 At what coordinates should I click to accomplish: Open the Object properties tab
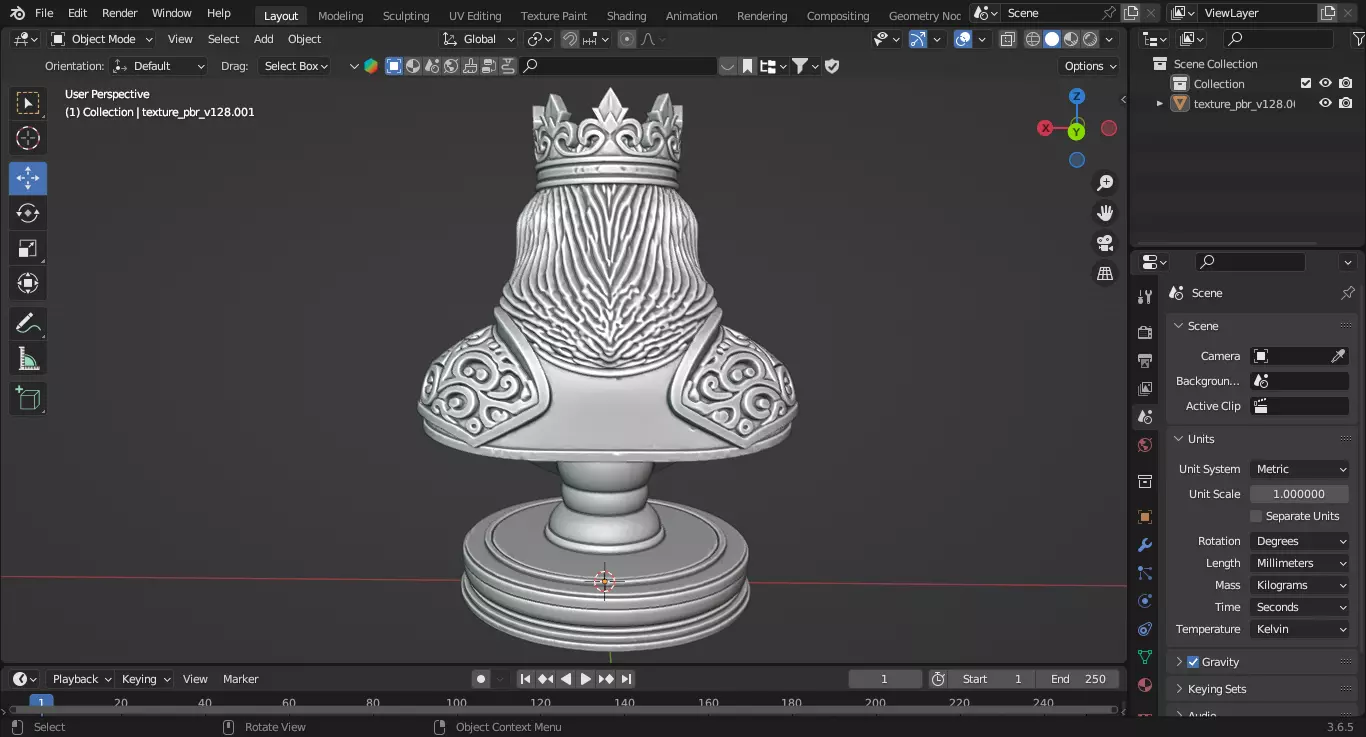point(1145,517)
